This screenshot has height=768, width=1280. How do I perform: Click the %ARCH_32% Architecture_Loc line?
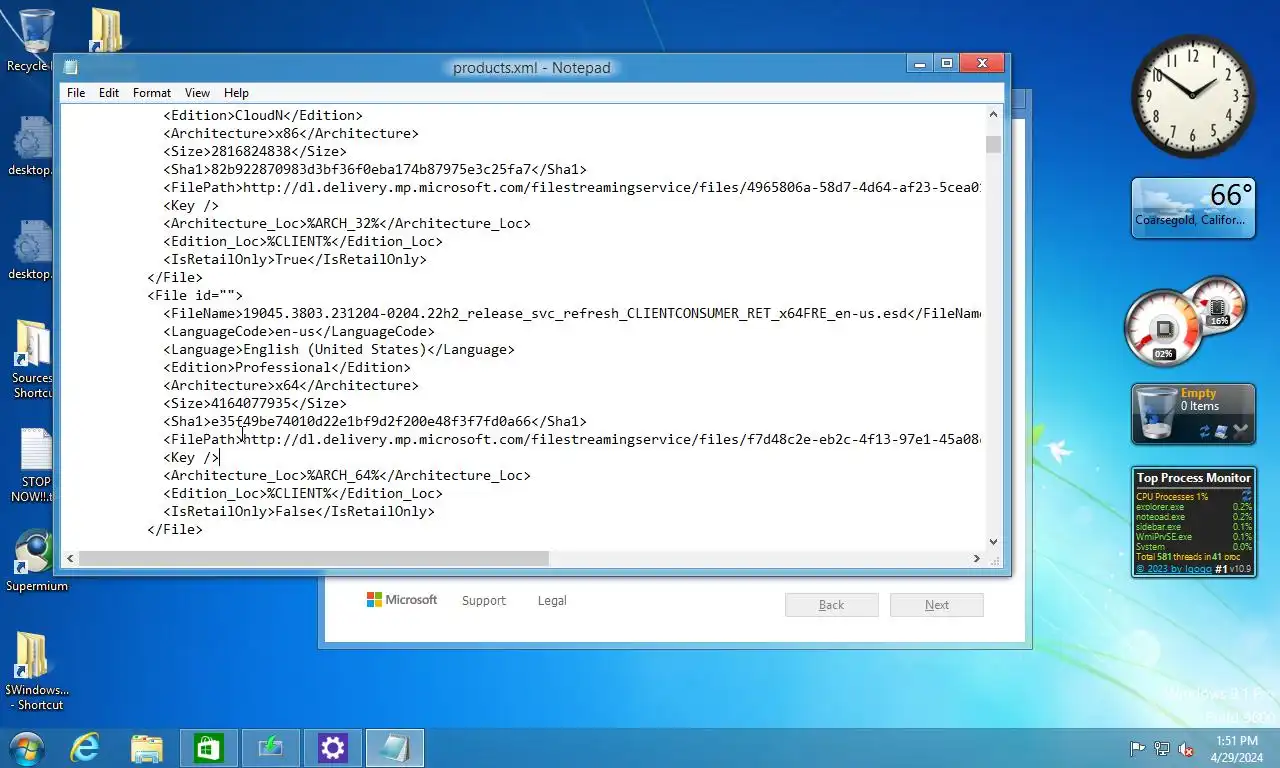click(x=347, y=223)
